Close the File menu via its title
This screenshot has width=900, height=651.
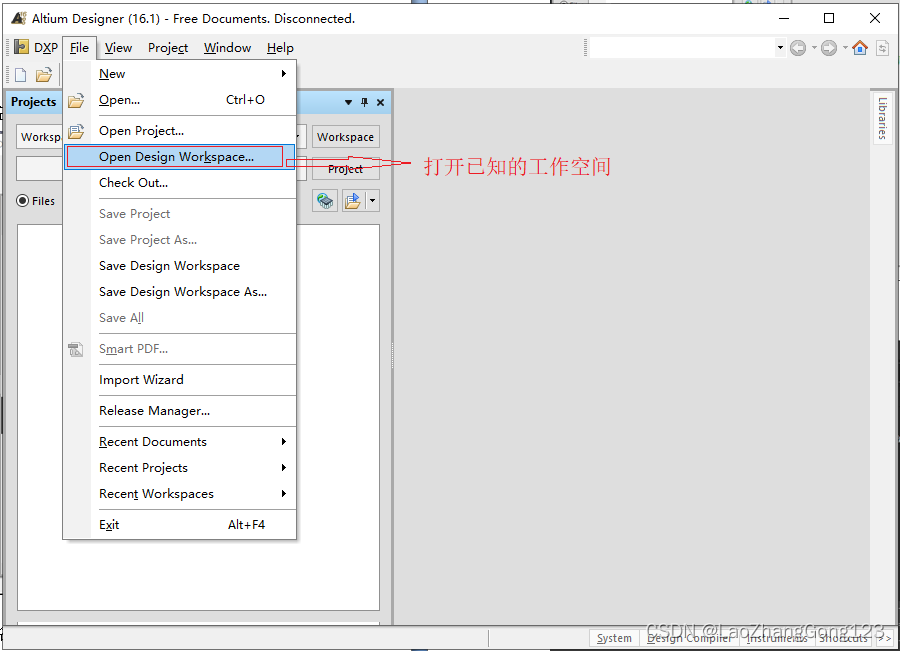[x=79, y=48]
